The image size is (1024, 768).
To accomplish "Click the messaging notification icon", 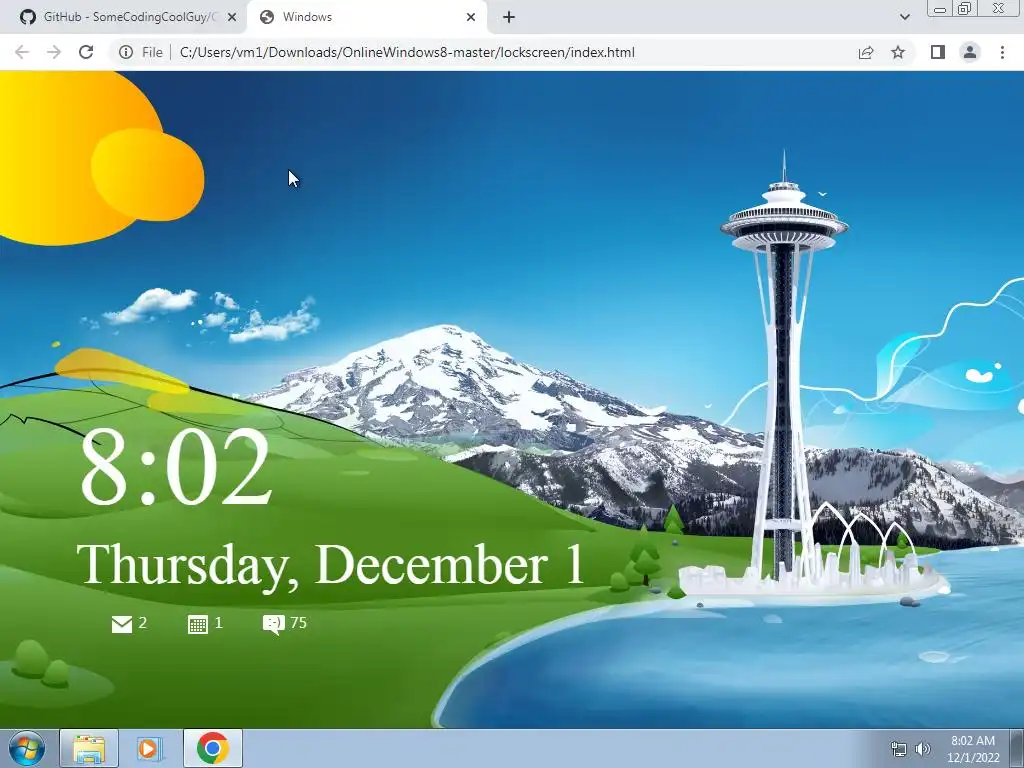I will (274, 624).
